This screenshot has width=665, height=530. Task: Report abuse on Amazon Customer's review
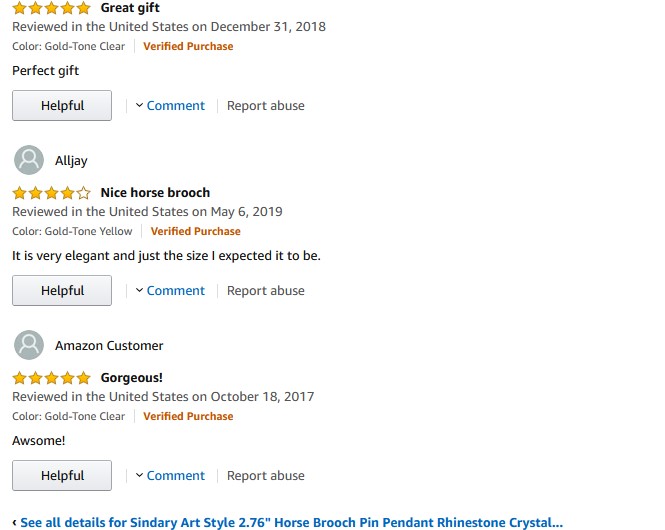(x=266, y=476)
